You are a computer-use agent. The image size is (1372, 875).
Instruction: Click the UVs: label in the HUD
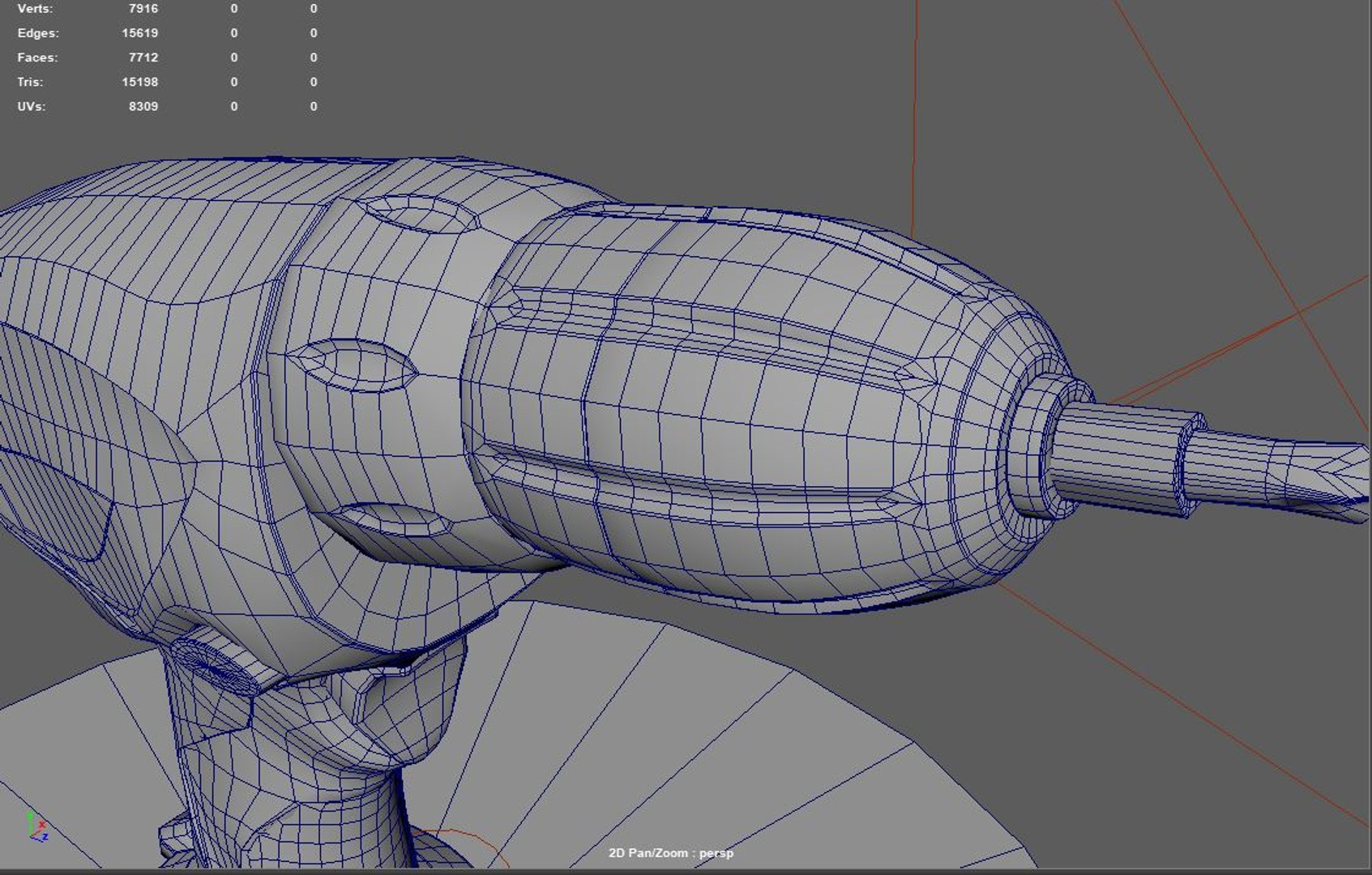click(x=31, y=106)
